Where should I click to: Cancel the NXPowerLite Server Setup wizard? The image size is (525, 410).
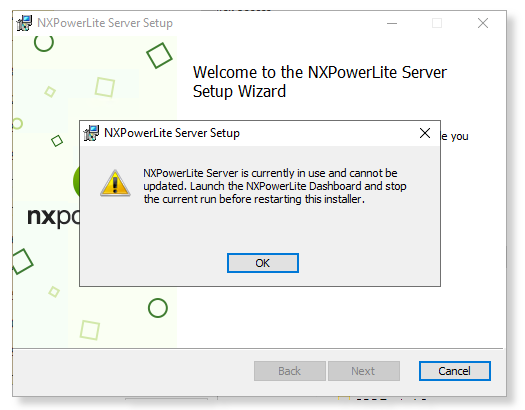(455, 371)
